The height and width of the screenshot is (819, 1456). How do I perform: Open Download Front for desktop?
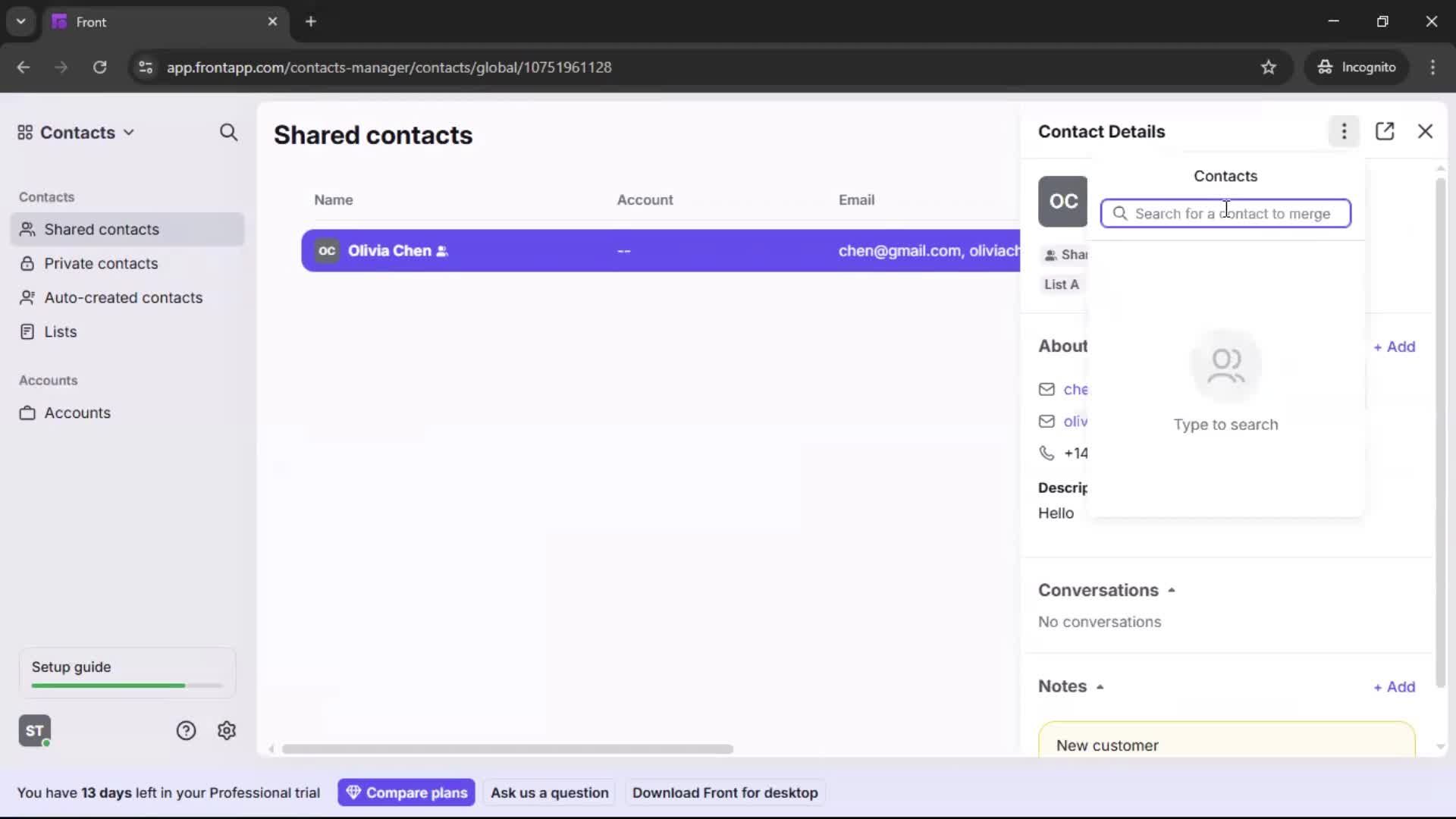coord(725,792)
